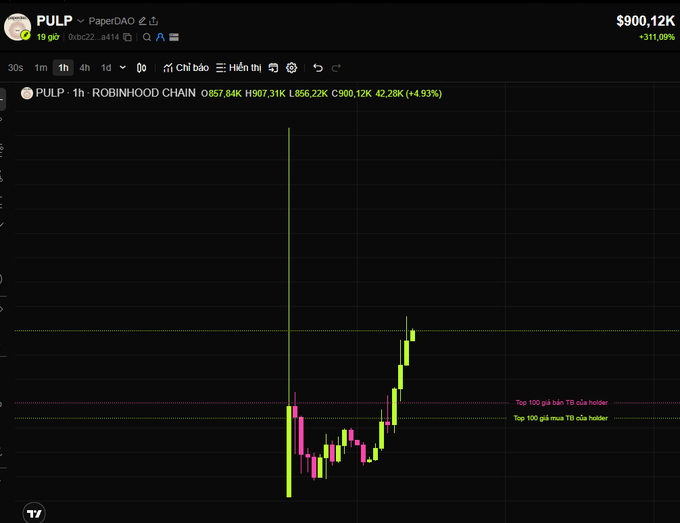The height and width of the screenshot is (523, 680).
Task: Switch chart to 1m timeframe
Action: click(41, 68)
